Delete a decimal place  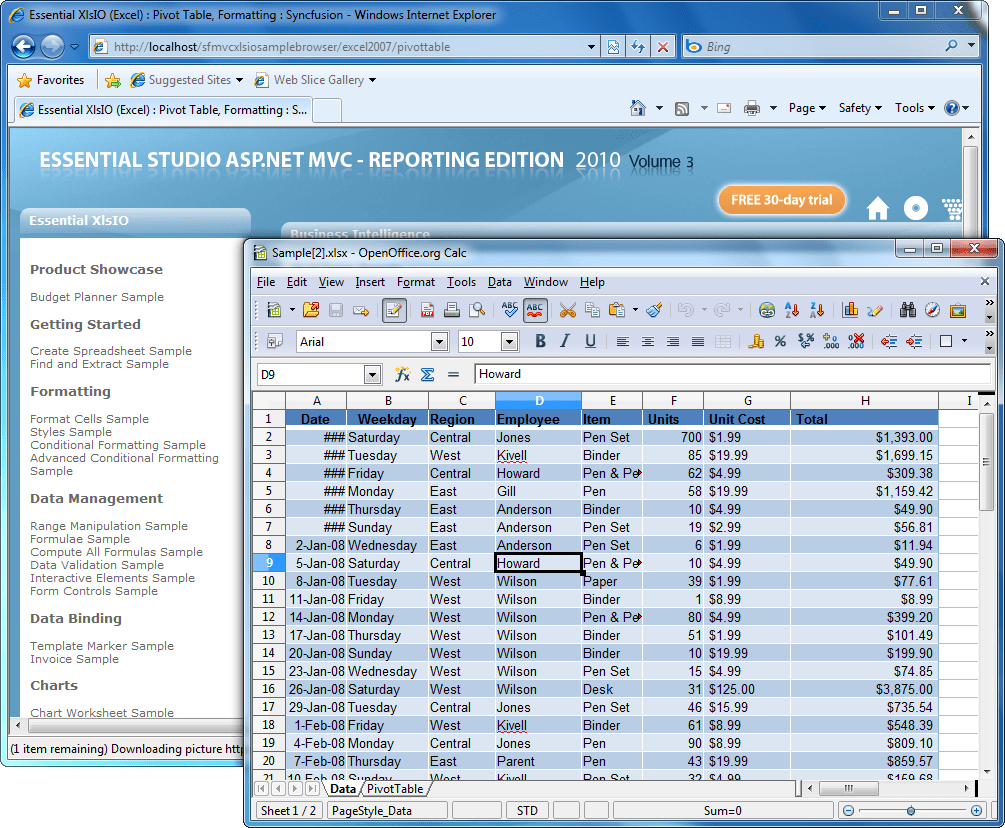856,342
